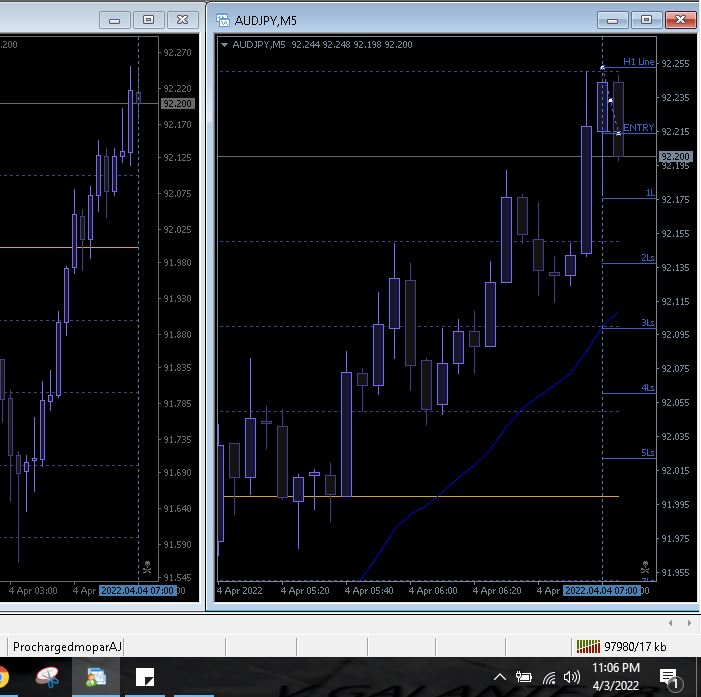Select the H1 Line label

point(638,62)
